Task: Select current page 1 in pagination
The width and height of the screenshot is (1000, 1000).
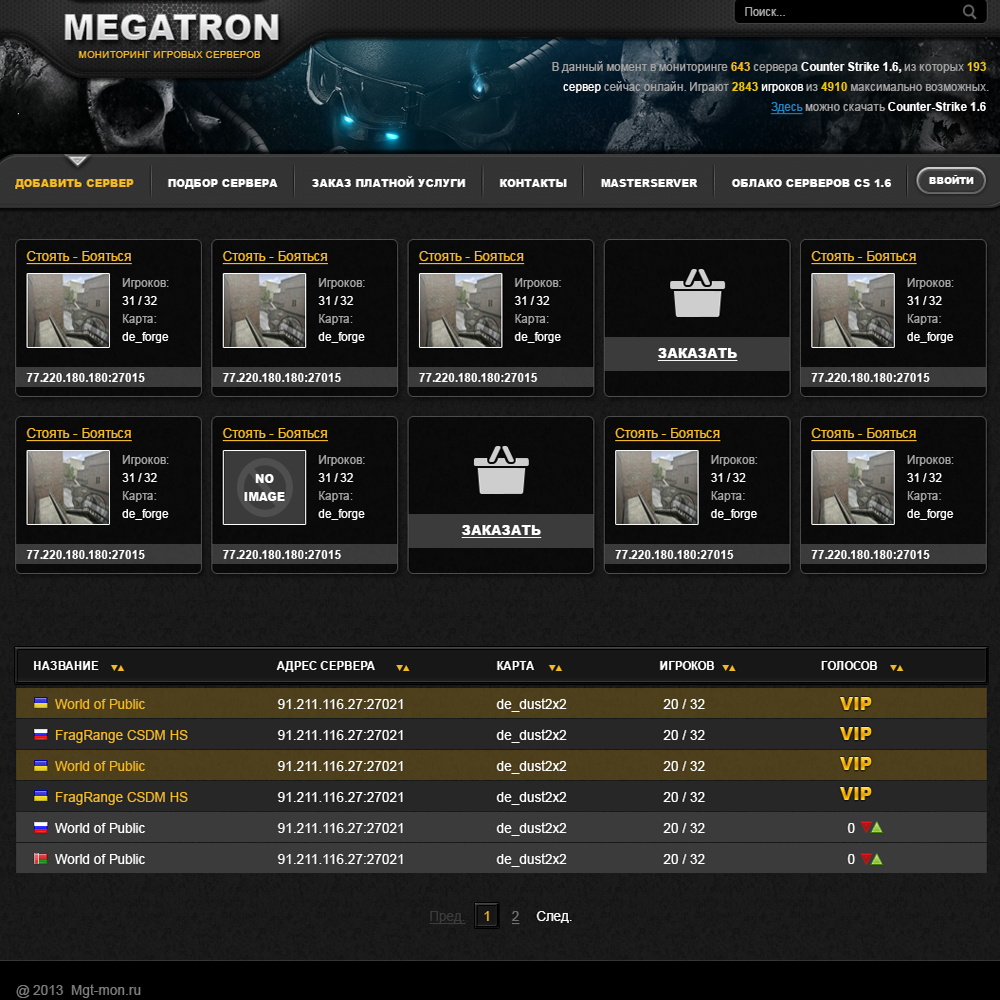Action: [487, 916]
